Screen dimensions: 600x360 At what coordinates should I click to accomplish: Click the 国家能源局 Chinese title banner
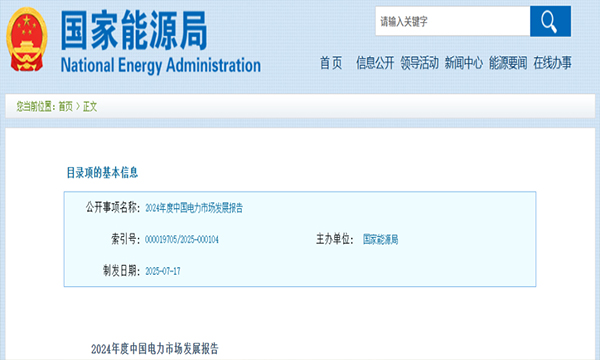pos(134,30)
